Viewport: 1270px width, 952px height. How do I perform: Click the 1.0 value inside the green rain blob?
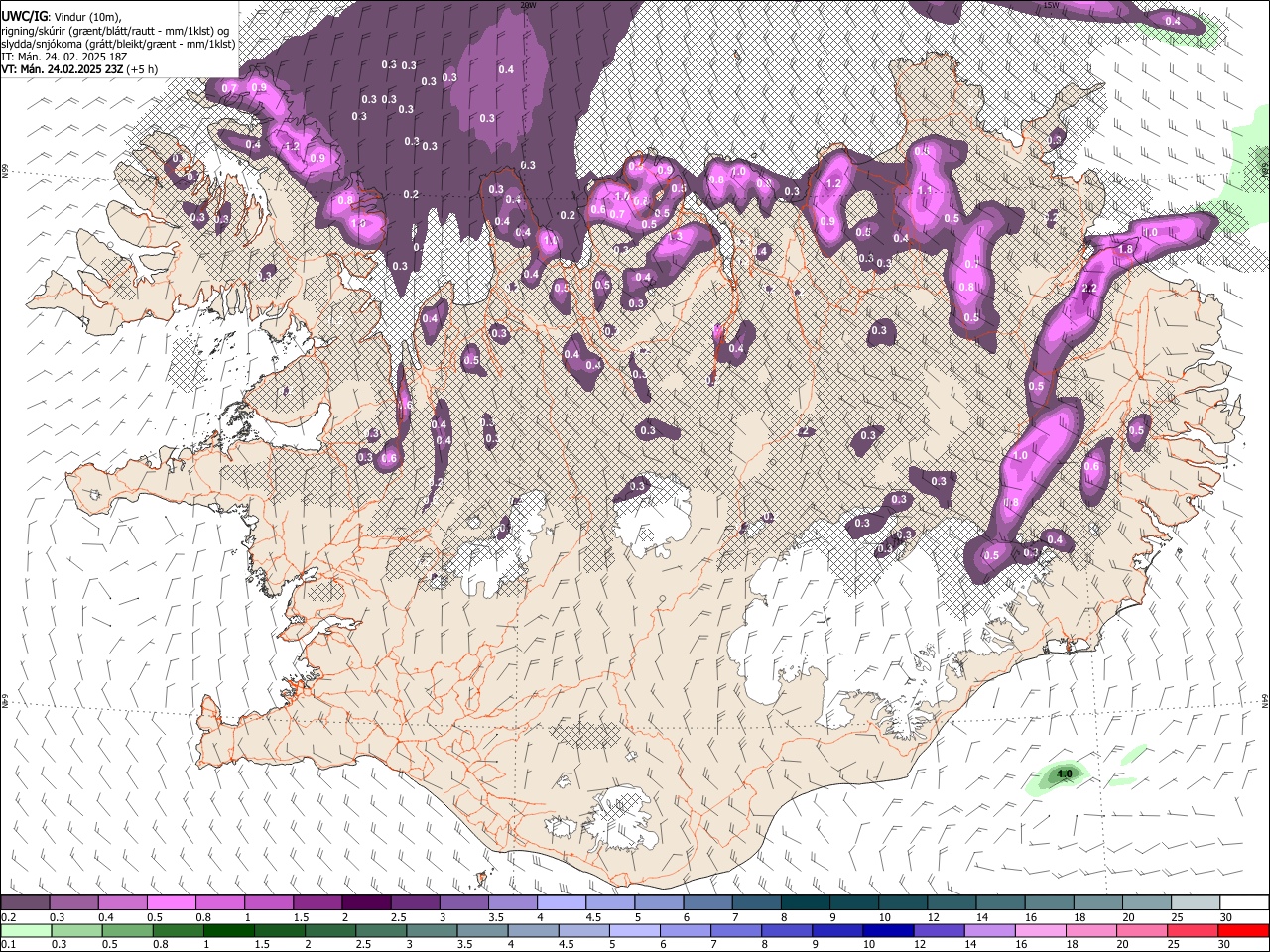tap(1065, 773)
